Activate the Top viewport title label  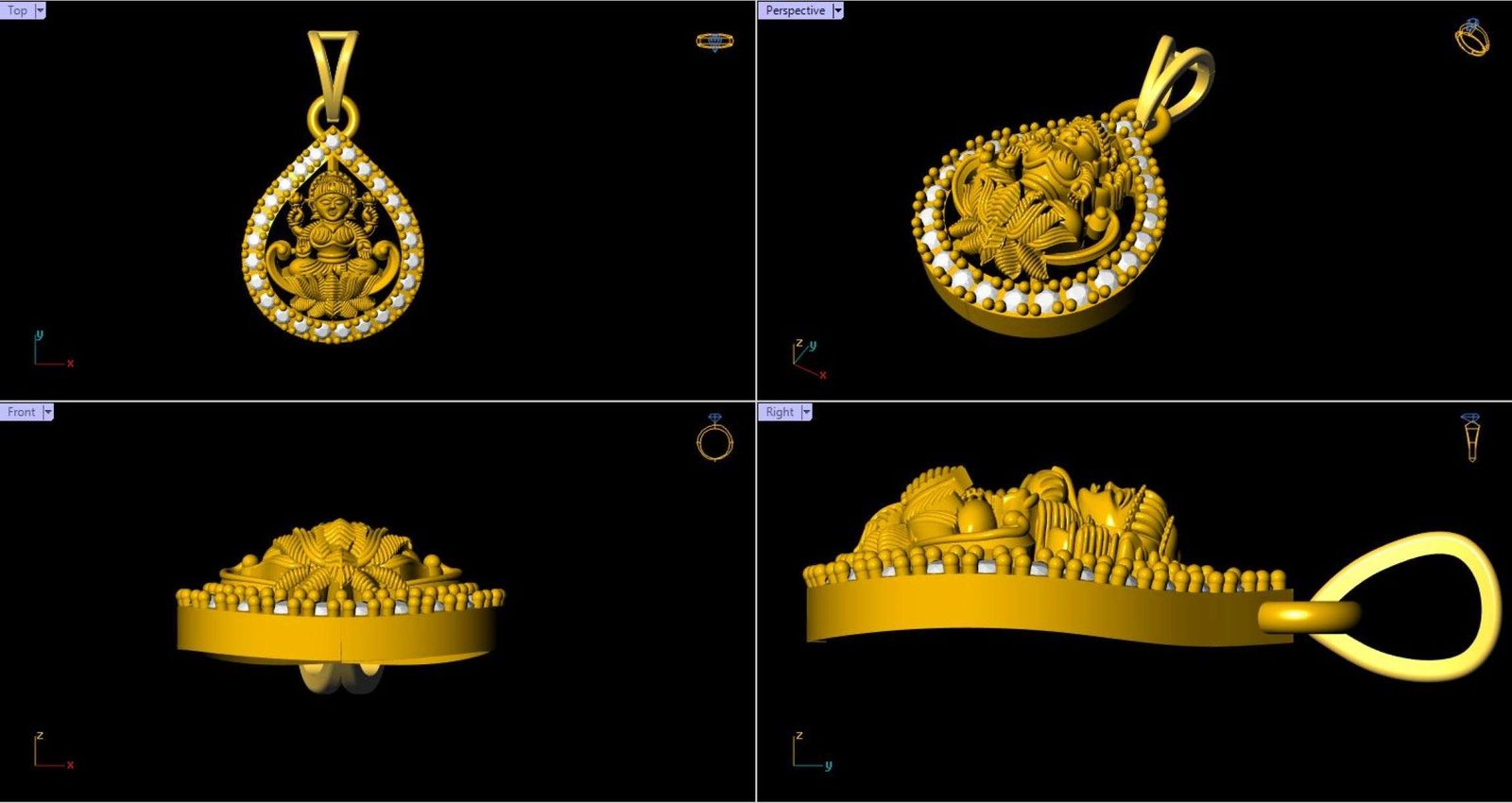tap(17, 10)
